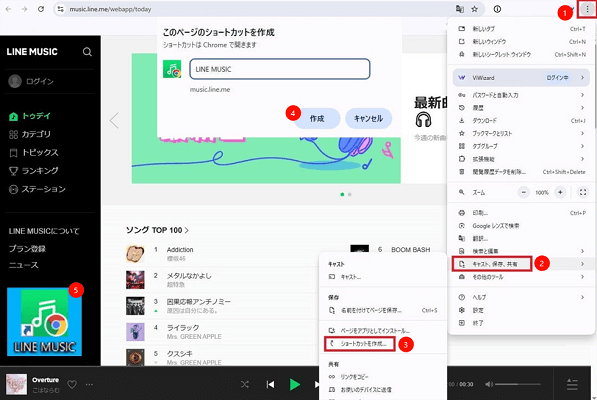Select 新しいウィンドウ menu item
Screen dimensions: 597x400
(521, 42)
